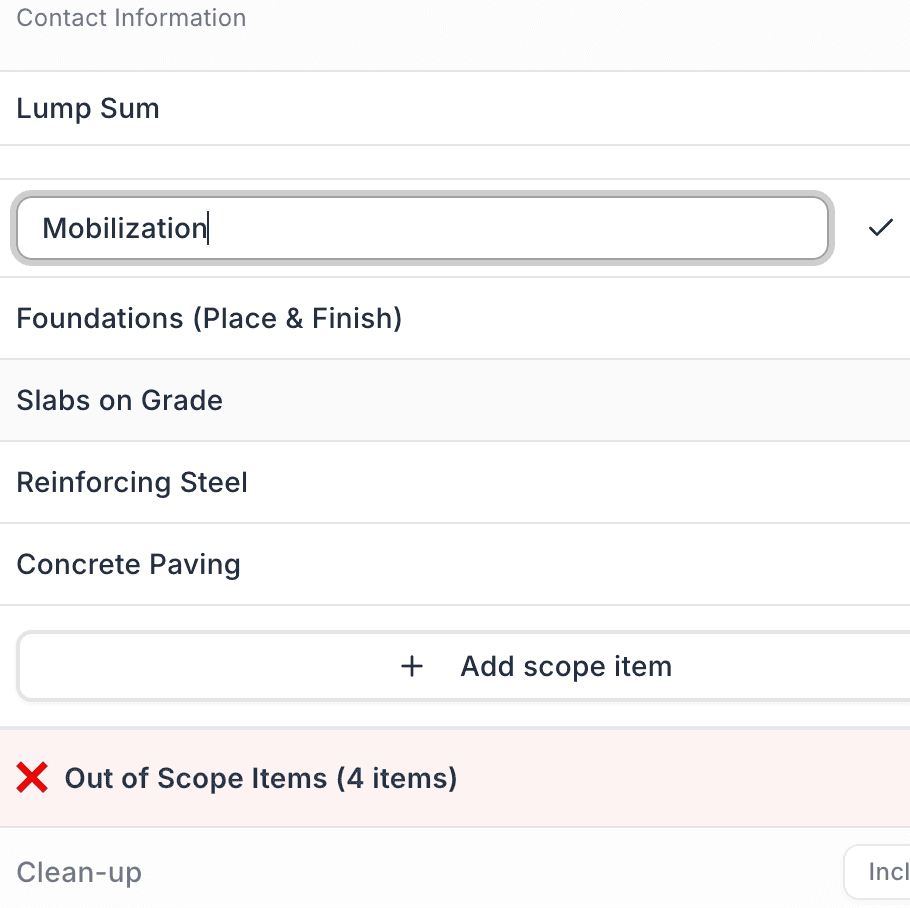Click the 'Add scope item' text label
The image size is (910, 908).
click(566, 666)
